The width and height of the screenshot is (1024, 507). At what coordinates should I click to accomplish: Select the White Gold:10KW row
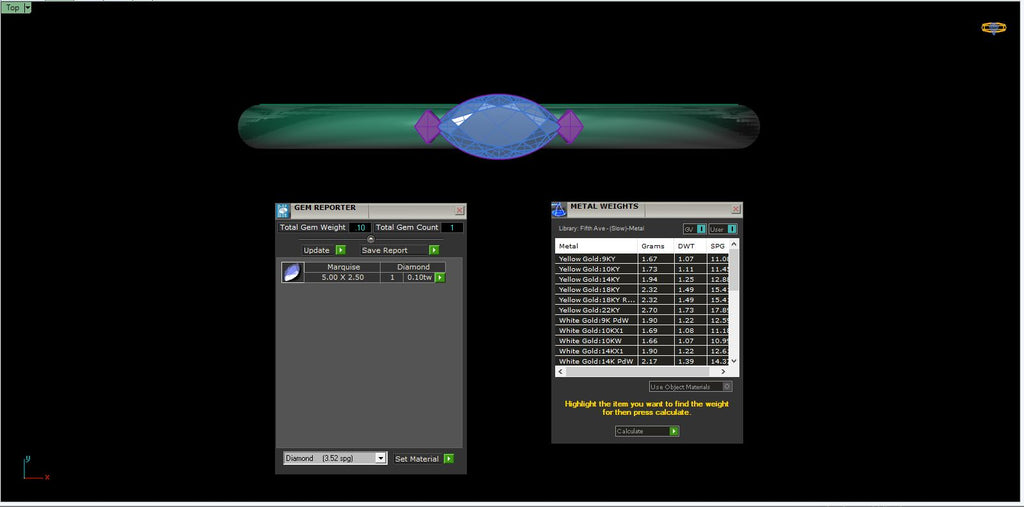[596, 341]
